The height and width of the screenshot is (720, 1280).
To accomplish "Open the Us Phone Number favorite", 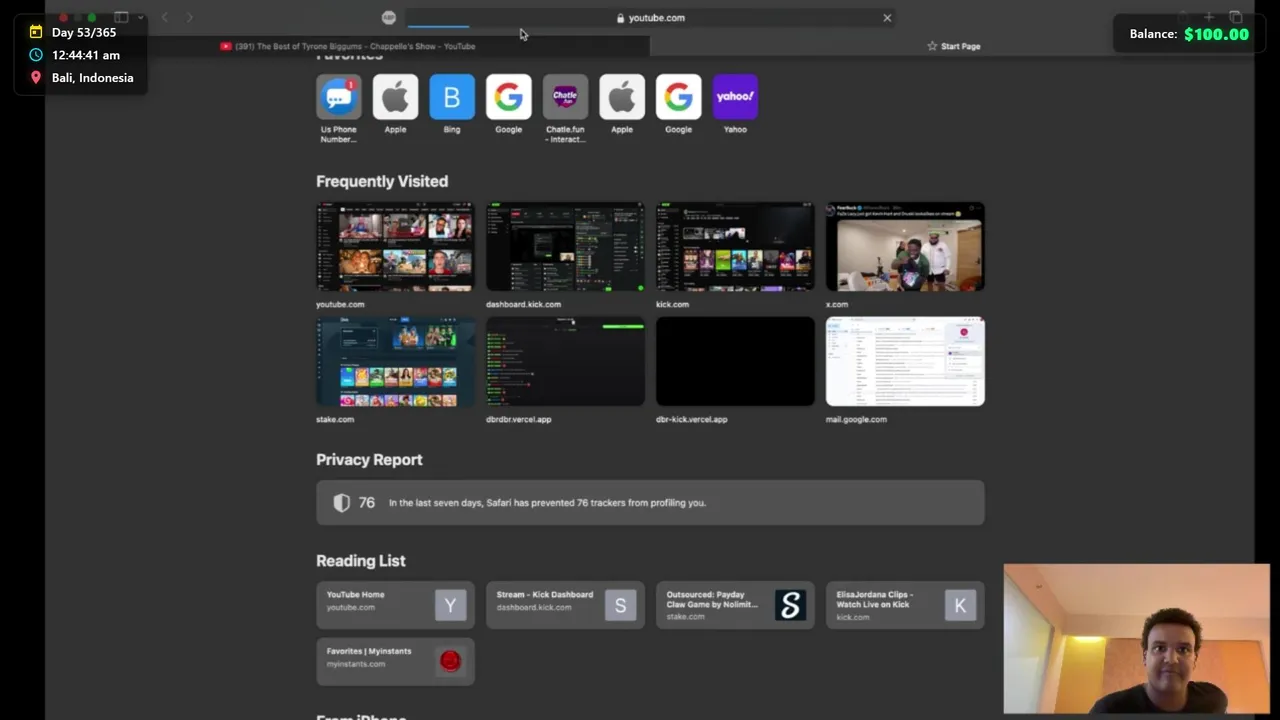I will pos(339,97).
